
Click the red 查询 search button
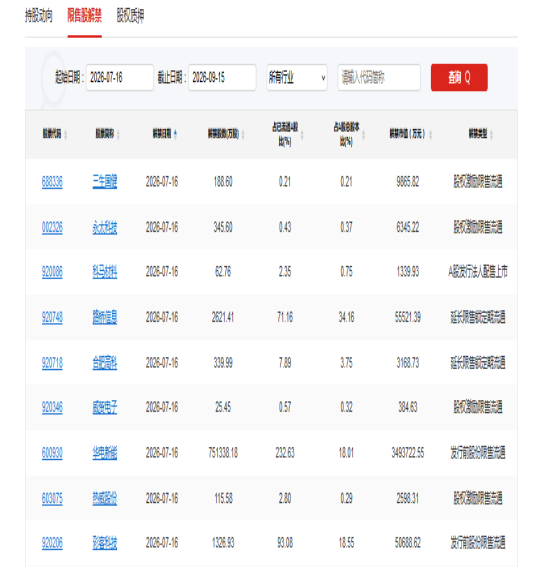pos(459,78)
